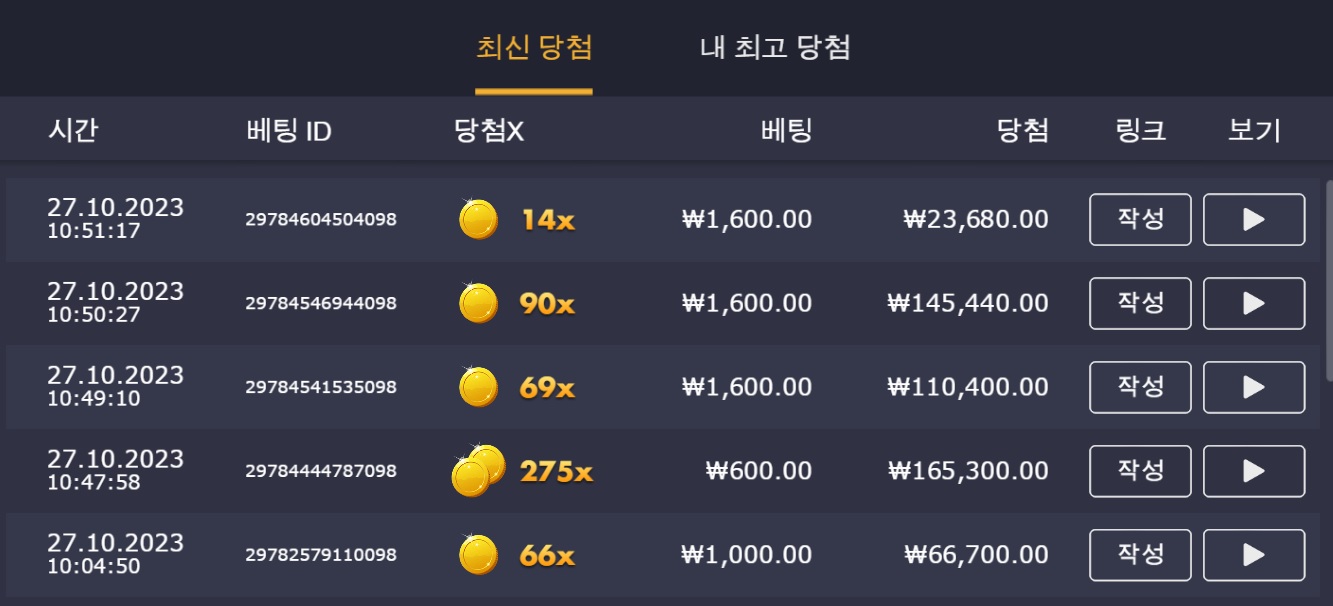Viewport: 1333px width, 606px height.
Task: Click the double coin icon beside 275x
Action: [479, 470]
